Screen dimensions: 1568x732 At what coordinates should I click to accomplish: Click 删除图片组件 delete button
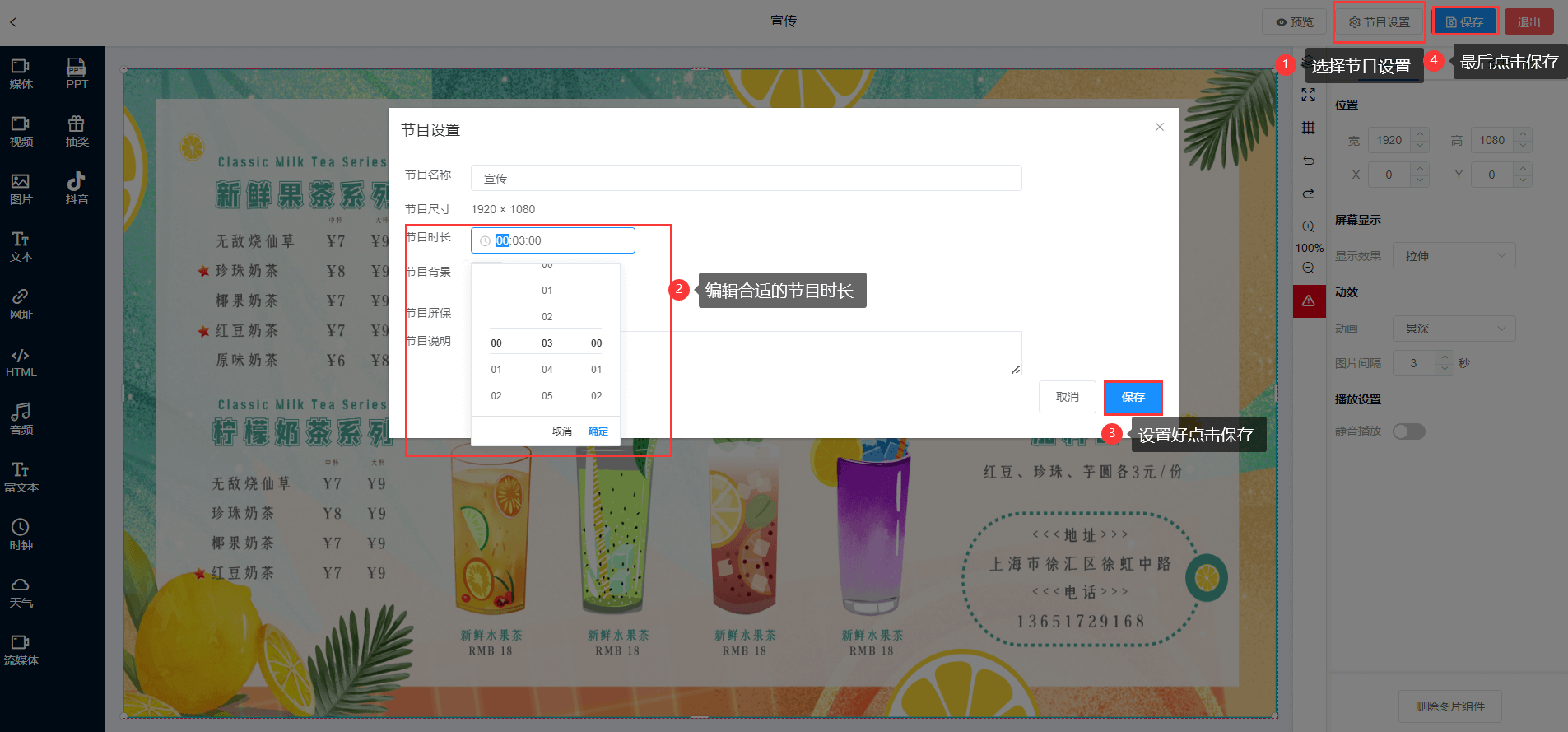tap(1450, 706)
